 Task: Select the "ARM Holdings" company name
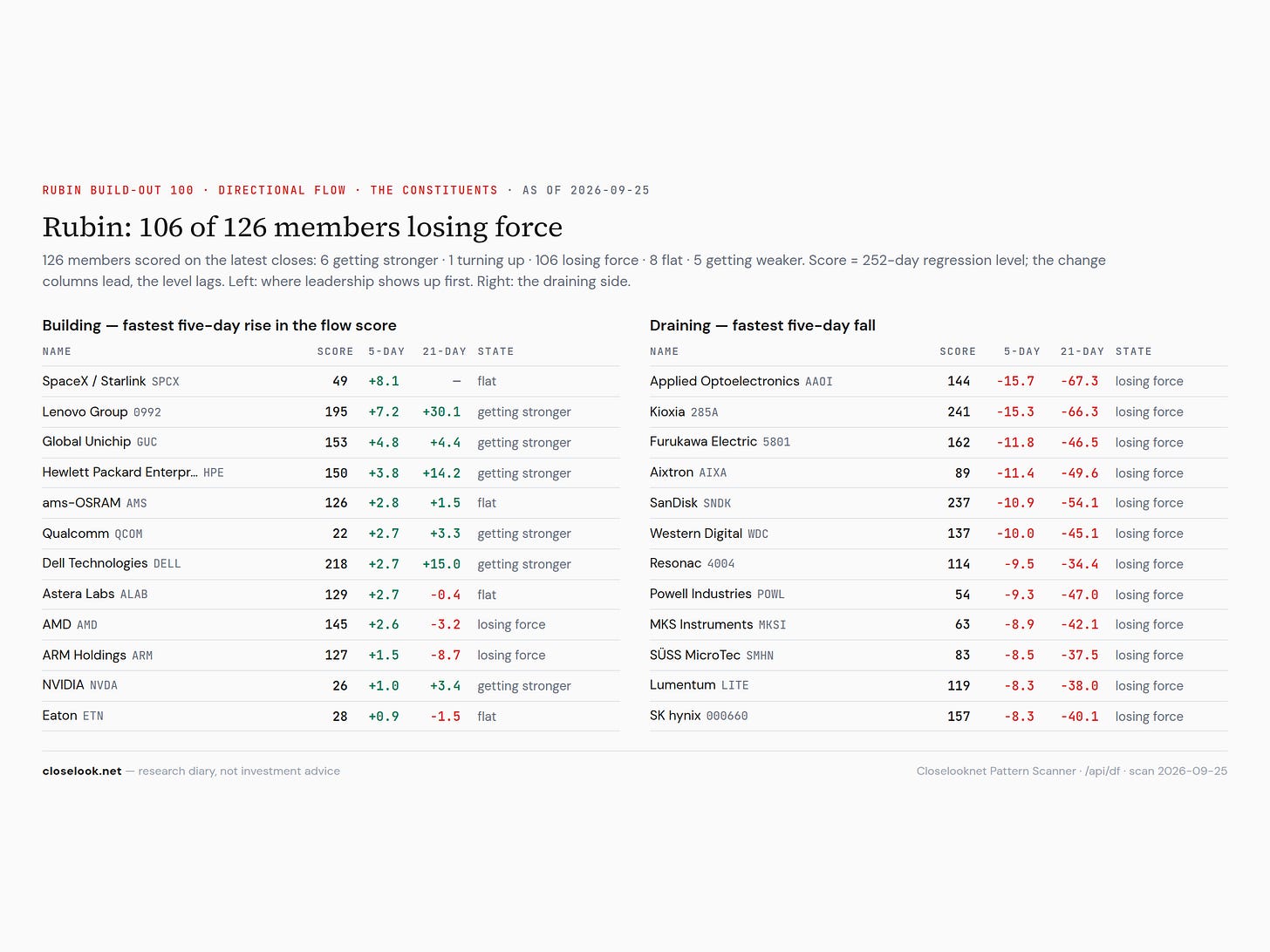[85, 655]
